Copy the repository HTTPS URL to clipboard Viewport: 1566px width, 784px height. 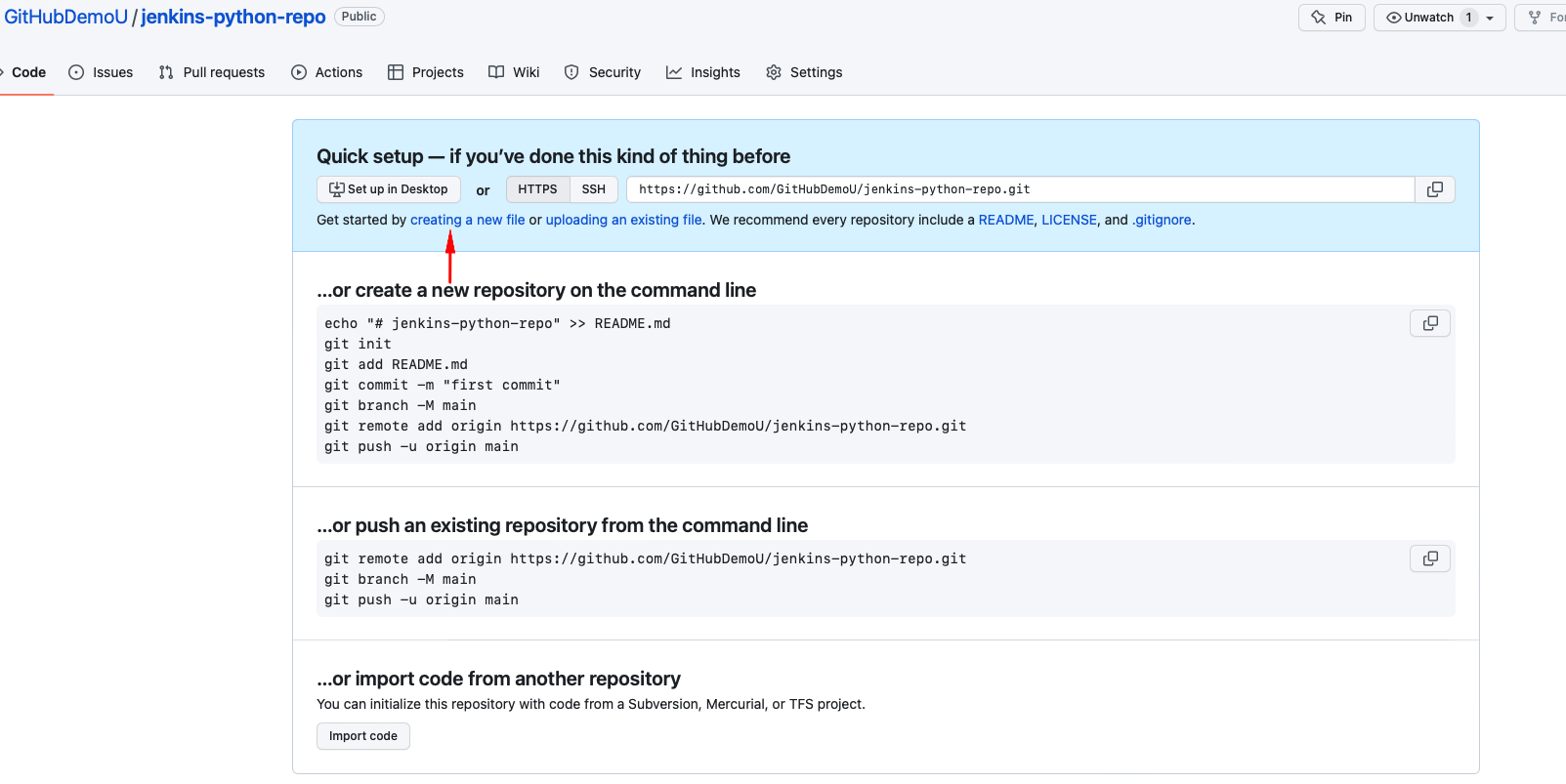[1434, 189]
